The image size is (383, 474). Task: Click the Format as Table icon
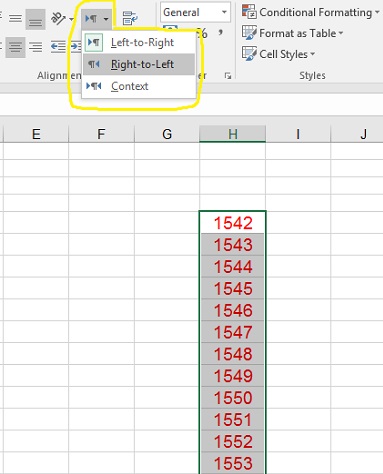[249, 33]
